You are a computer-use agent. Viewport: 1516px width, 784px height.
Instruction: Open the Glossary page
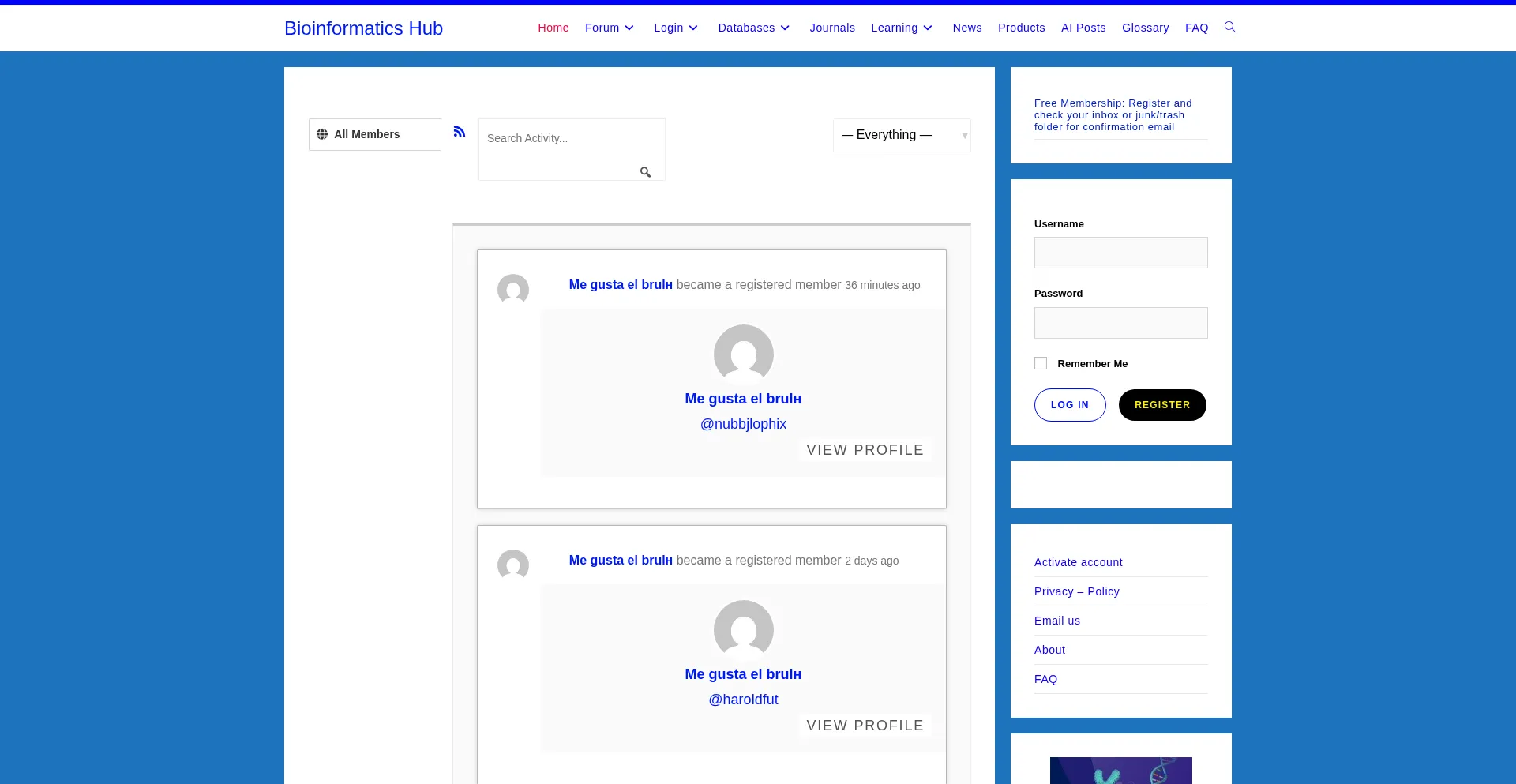(x=1146, y=28)
